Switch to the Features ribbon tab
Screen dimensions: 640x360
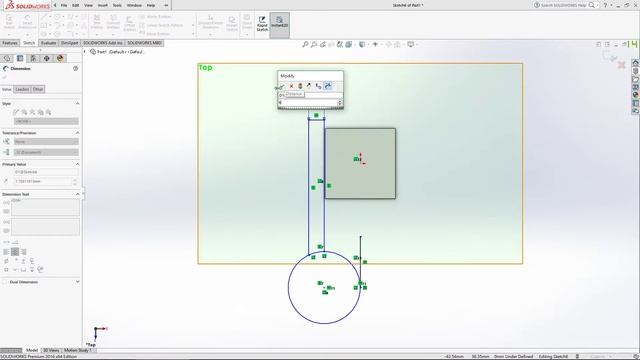tap(10, 43)
